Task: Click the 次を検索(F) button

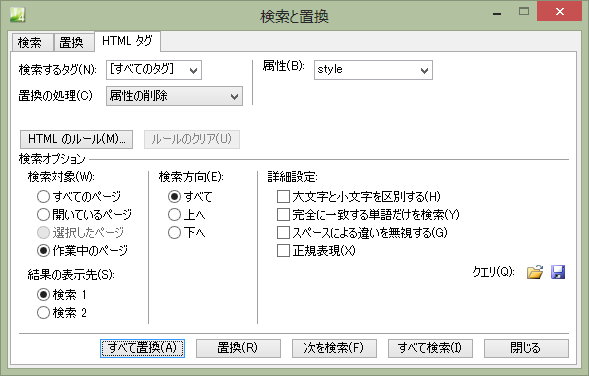Action: click(x=334, y=348)
